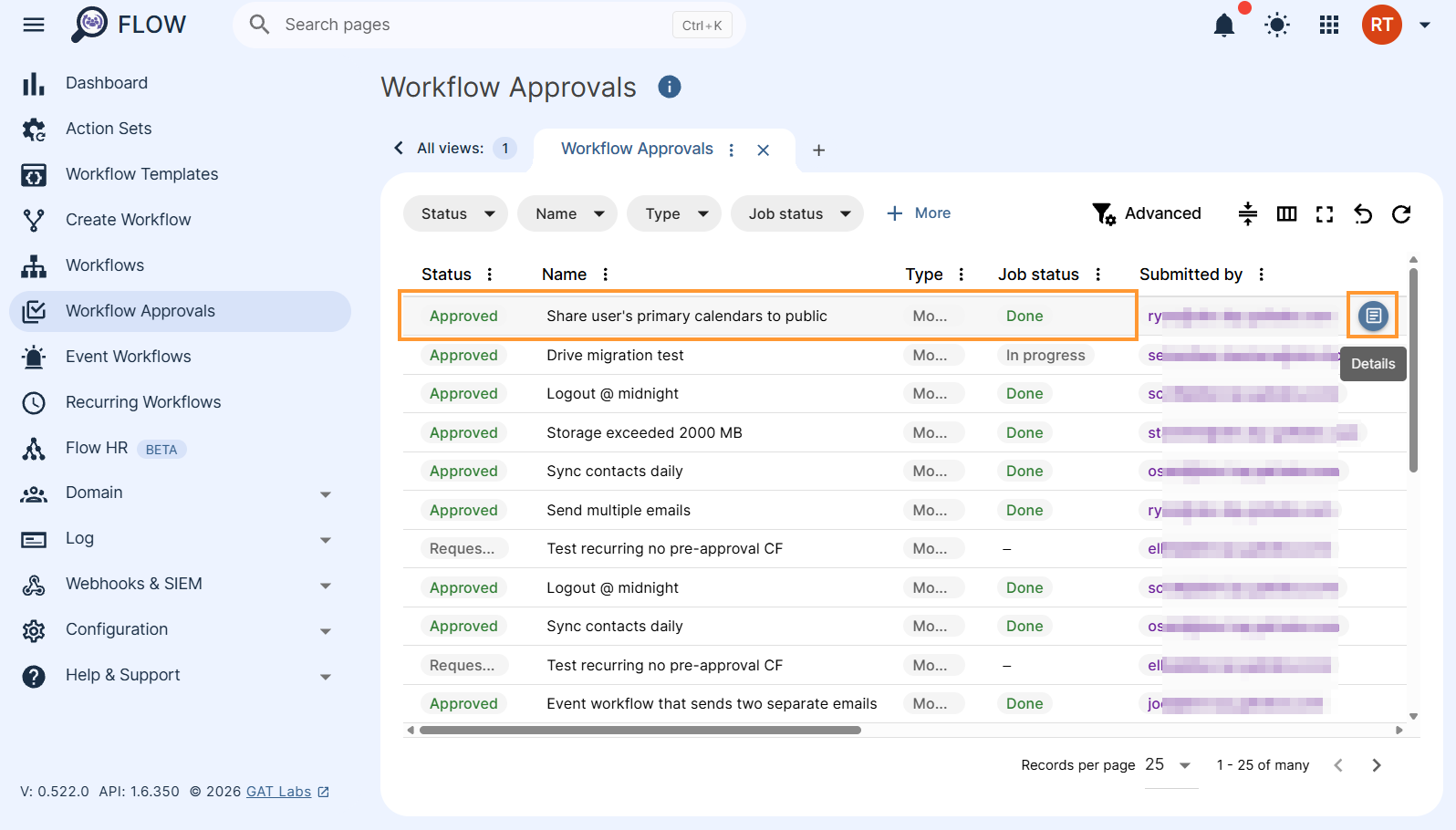Open the column chooser icon
This screenshot has height=830, width=1456.
coord(1286,213)
